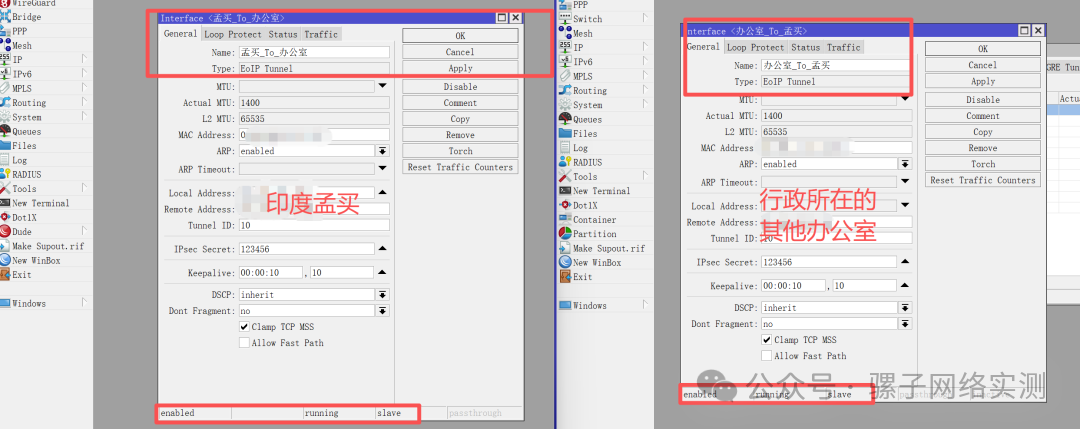
Task: Click Comment in the 办公室_To_孟买 window
Action: point(983,116)
